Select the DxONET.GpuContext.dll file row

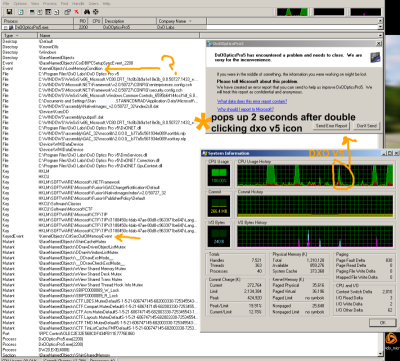click(x=102, y=166)
